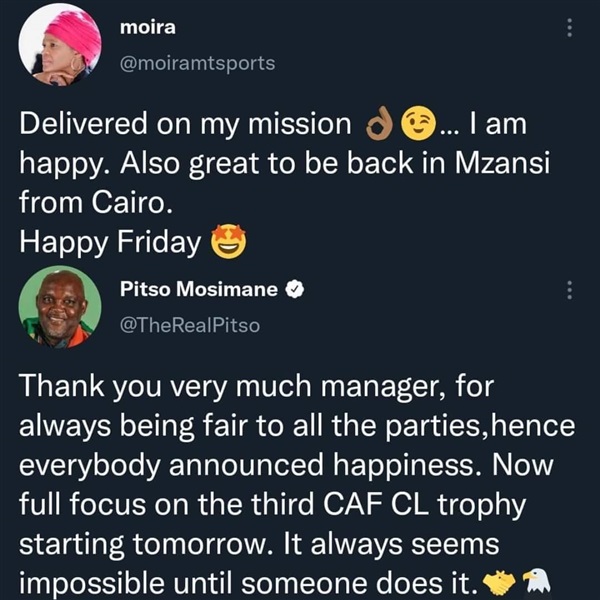Open tweet starting "Thank you very much manager"
600x600 pixels.
click(297, 484)
